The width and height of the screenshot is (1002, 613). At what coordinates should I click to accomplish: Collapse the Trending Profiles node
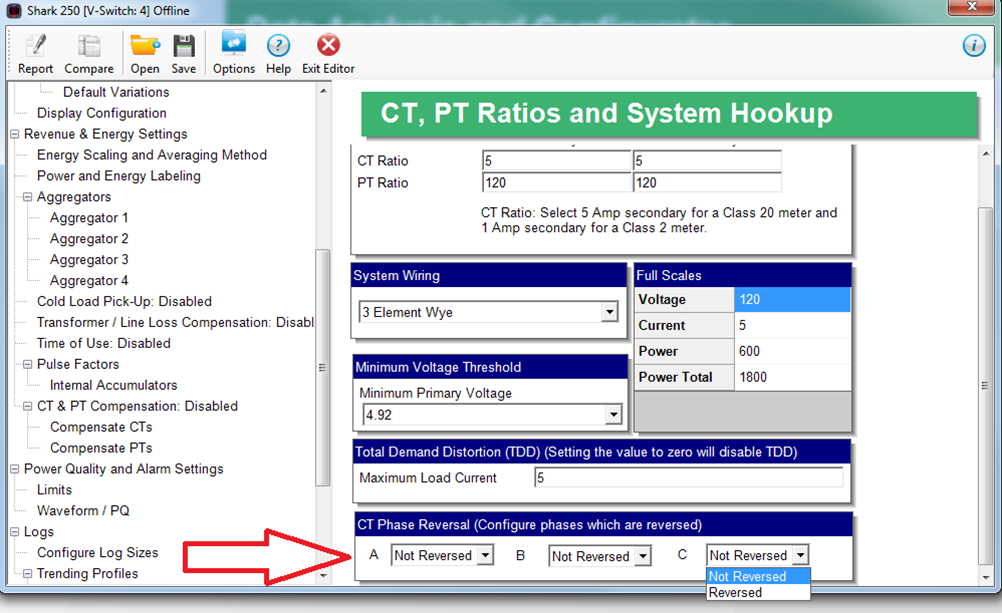pos(27,574)
